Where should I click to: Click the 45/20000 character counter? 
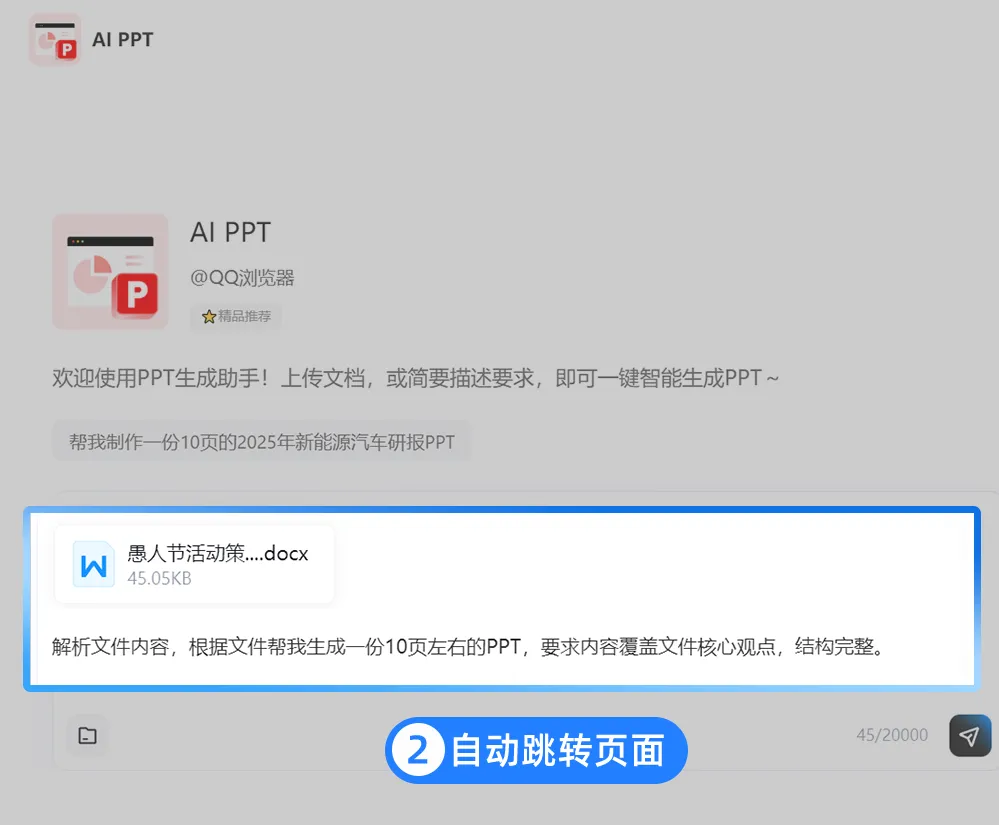tap(892, 735)
